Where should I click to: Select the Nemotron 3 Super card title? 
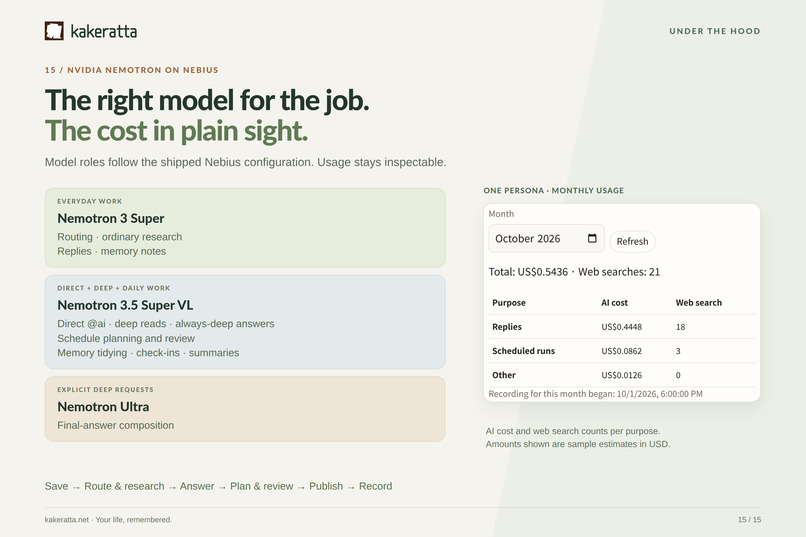coord(111,218)
